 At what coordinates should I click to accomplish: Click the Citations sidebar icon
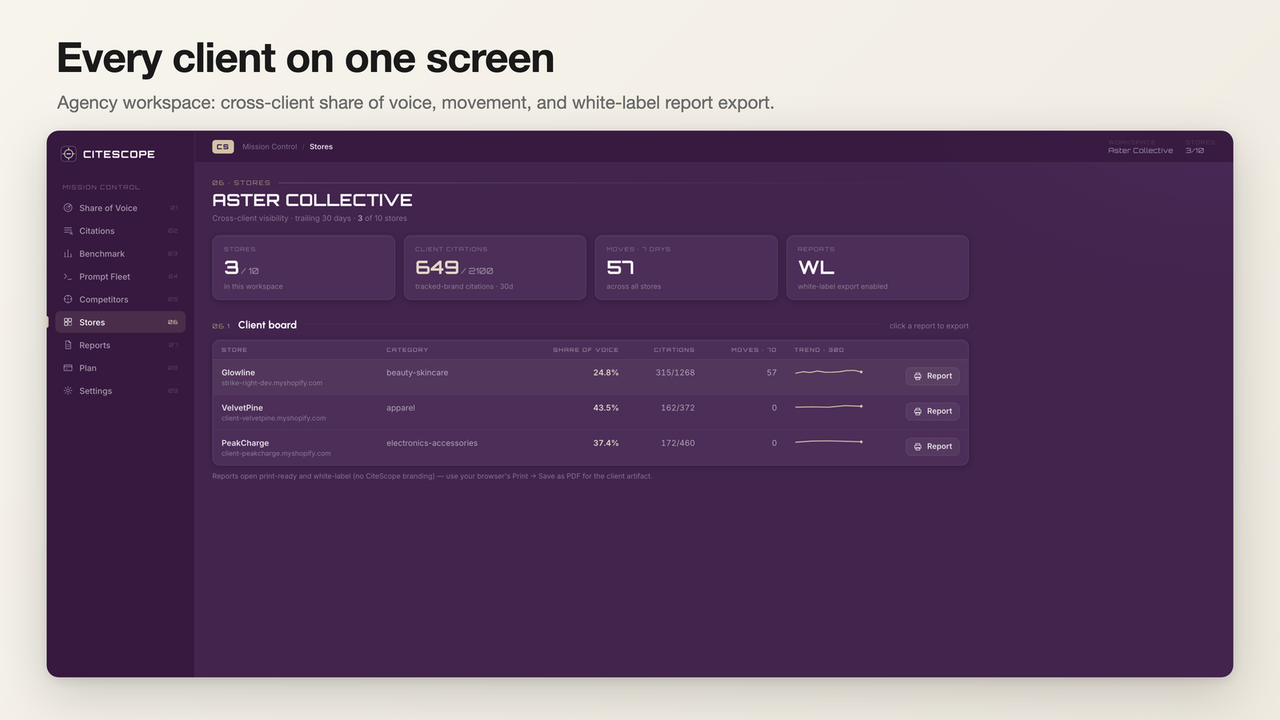68,231
